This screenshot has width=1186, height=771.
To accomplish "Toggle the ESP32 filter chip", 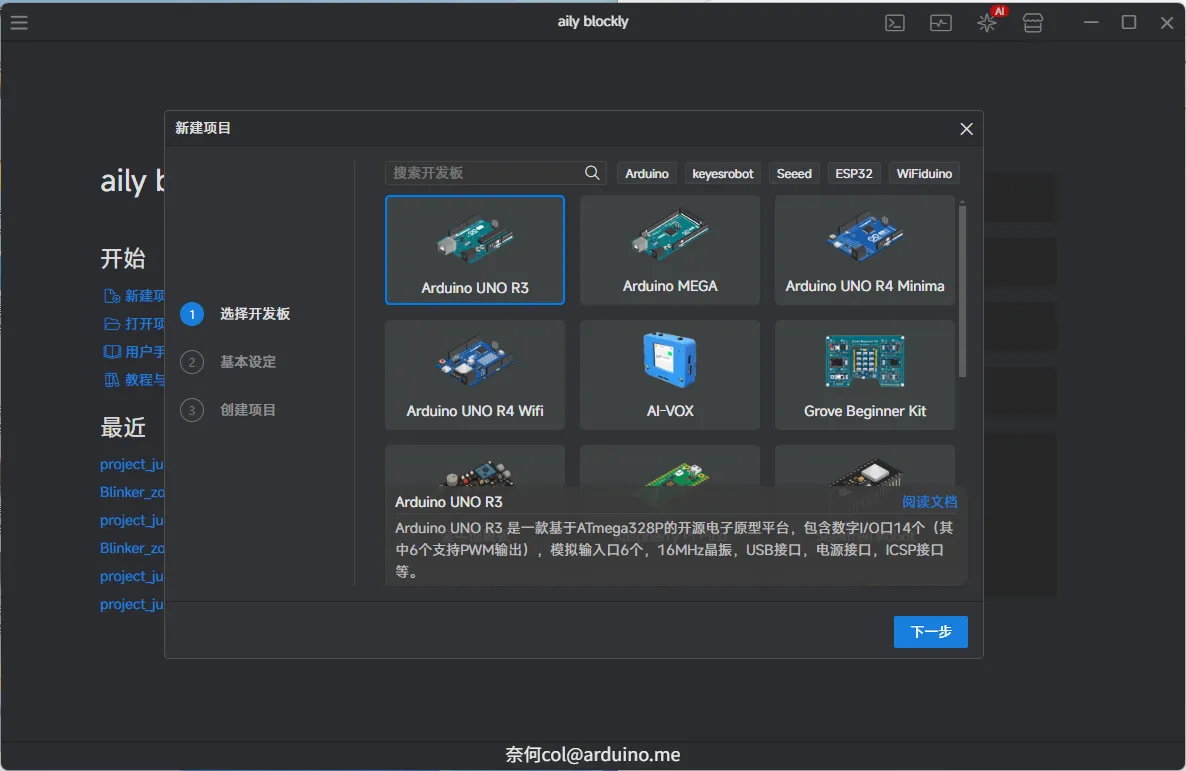I will (853, 172).
